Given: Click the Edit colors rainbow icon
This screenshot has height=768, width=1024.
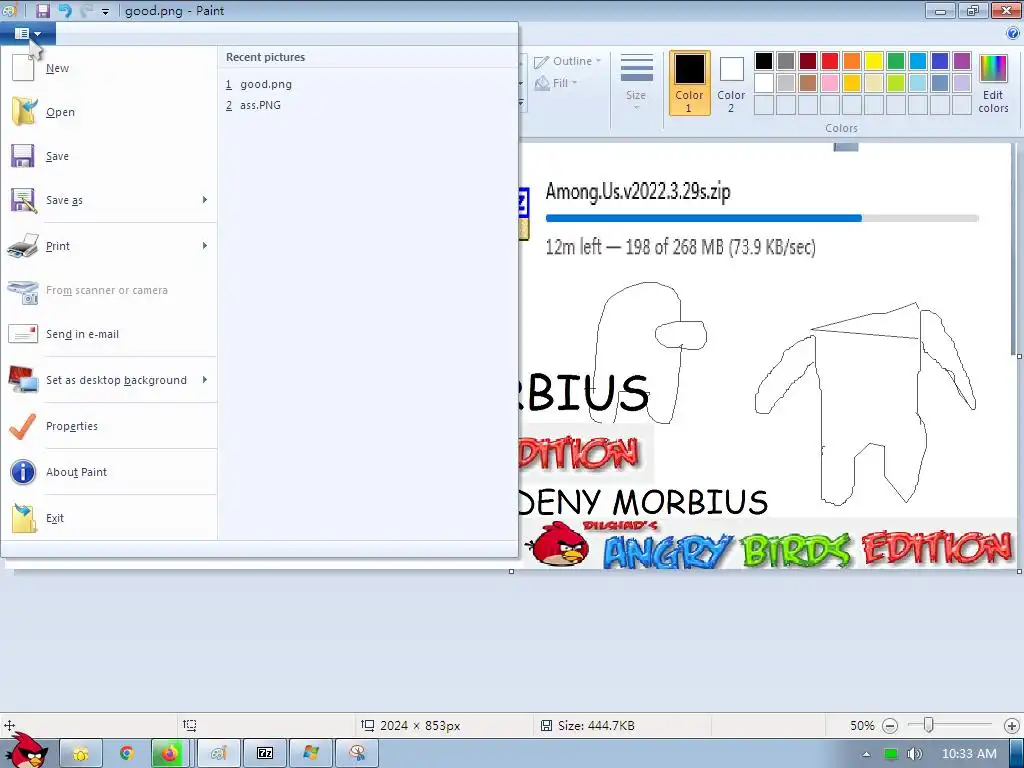Looking at the screenshot, I should pyautogui.click(x=993, y=69).
